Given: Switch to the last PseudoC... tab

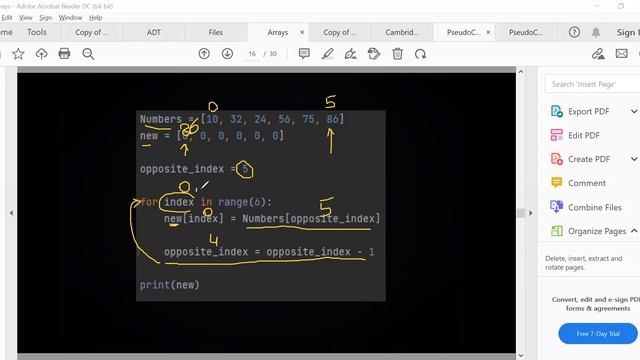Looking at the screenshot, I should 526,32.
